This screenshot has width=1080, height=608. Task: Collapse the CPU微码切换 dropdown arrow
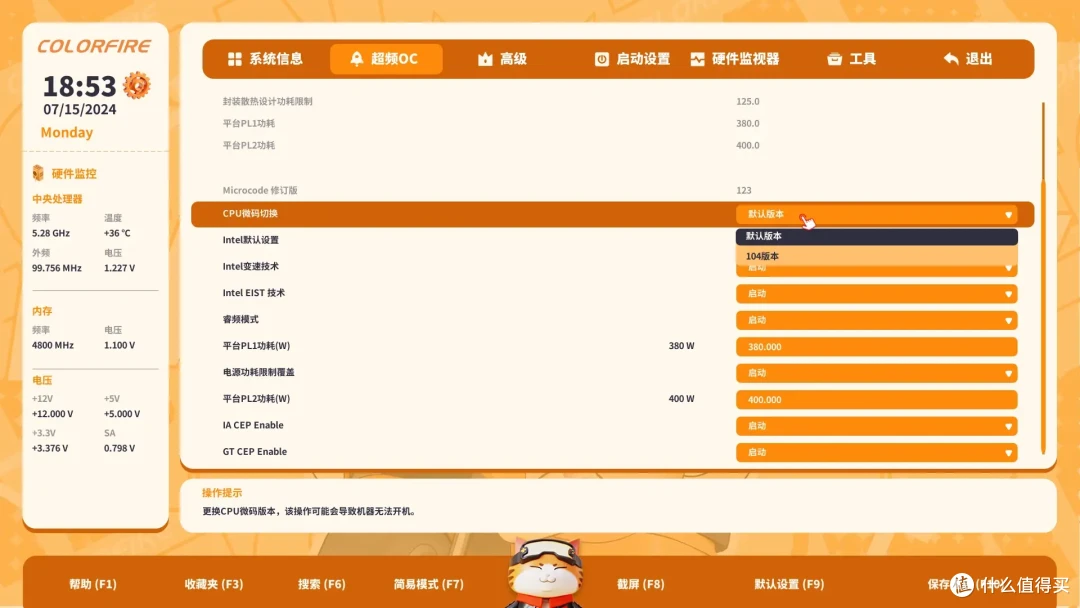(x=1008, y=215)
